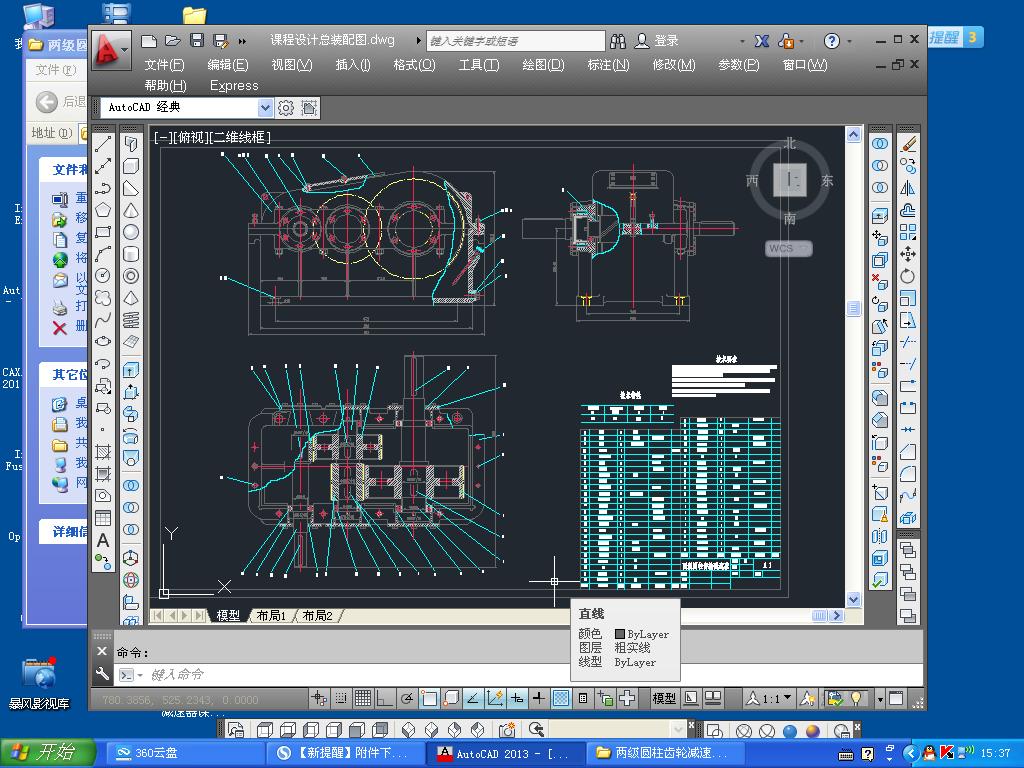
Task: Select the Multiline Text tool
Action: (103, 541)
